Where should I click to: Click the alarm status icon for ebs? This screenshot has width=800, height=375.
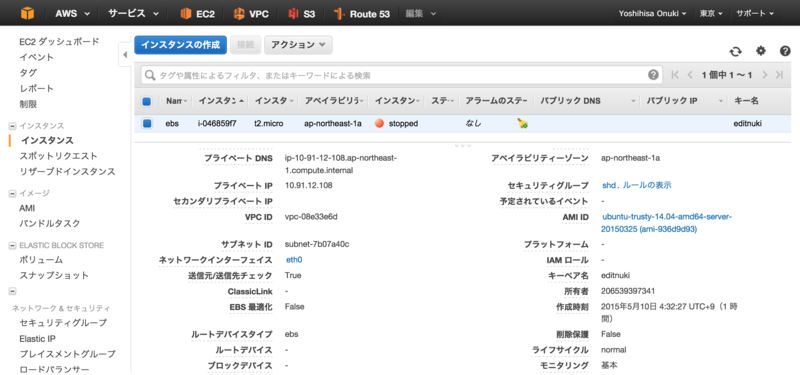tap(522, 123)
